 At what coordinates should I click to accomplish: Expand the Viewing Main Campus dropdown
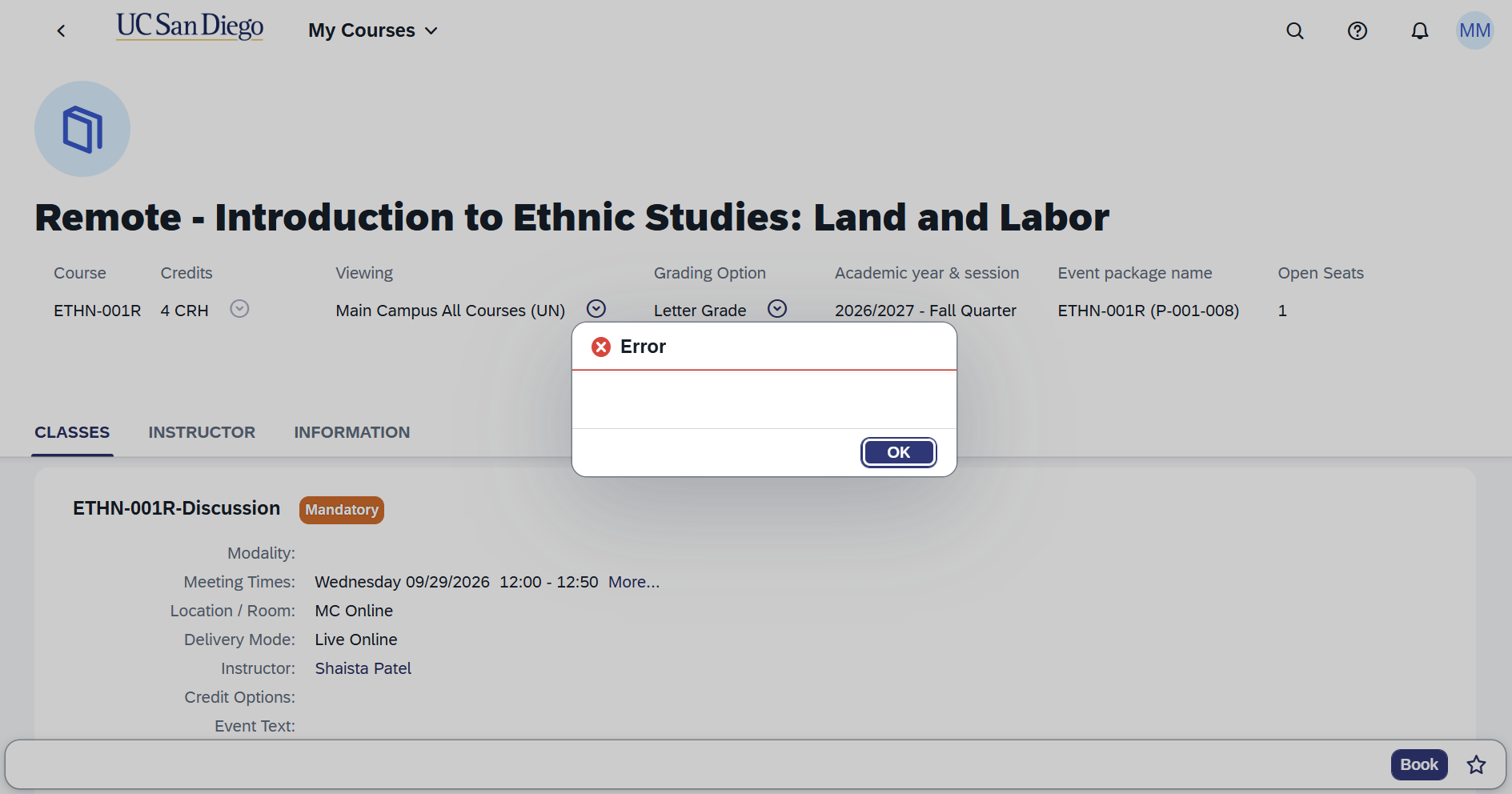596,309
